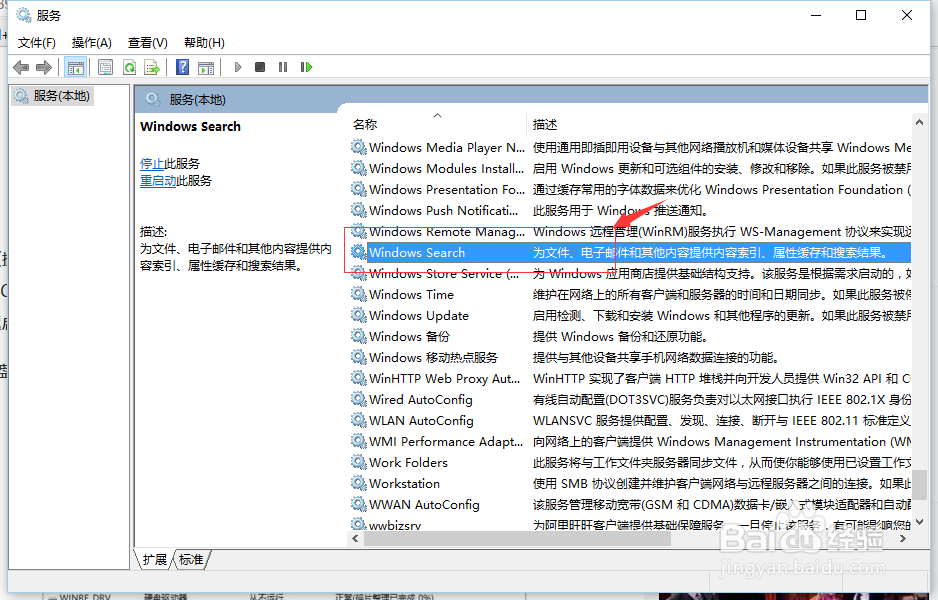The image size is (938, 600).
Task: Click the Forward arrow toolbar icon
Action: click(x=44, y=68)
